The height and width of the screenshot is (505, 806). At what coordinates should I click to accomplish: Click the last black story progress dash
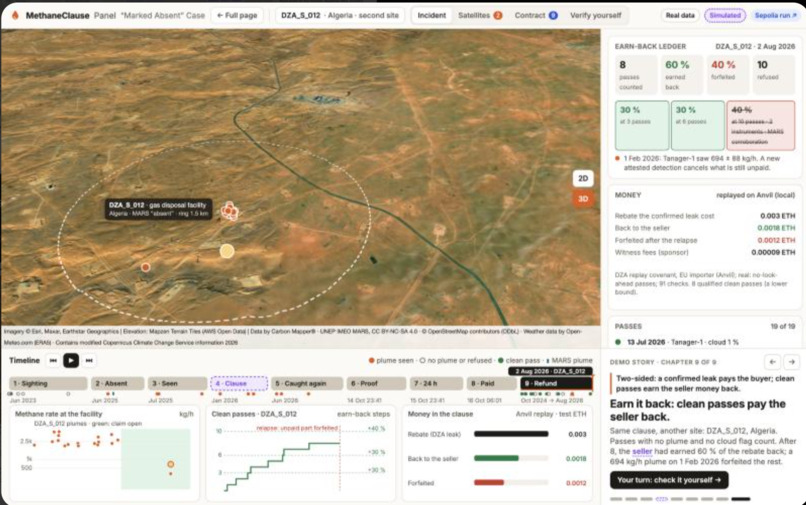pos(741,499)
